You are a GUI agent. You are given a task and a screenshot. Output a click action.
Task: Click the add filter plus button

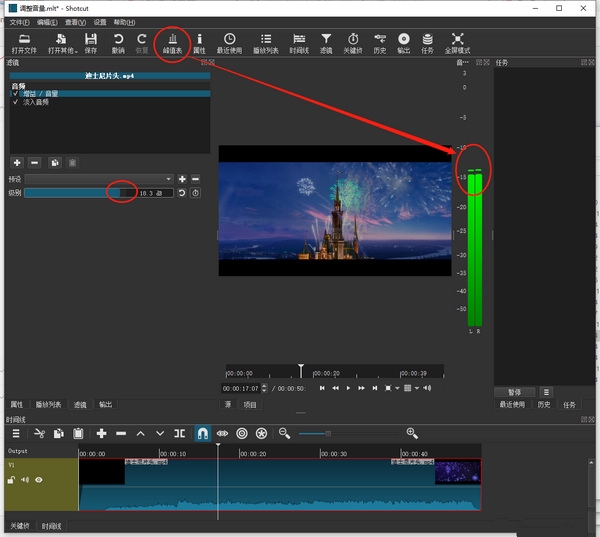coord(17,162)
